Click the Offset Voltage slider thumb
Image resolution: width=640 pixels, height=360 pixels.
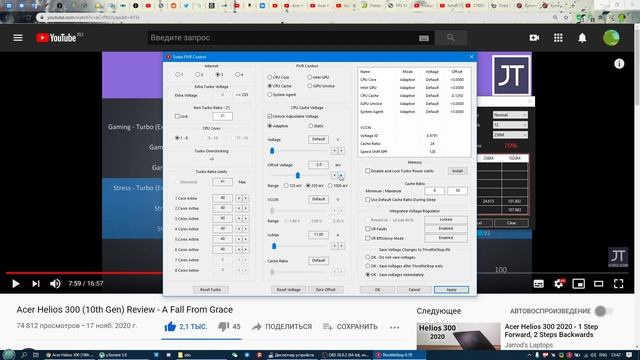click(x=298, y=175)
